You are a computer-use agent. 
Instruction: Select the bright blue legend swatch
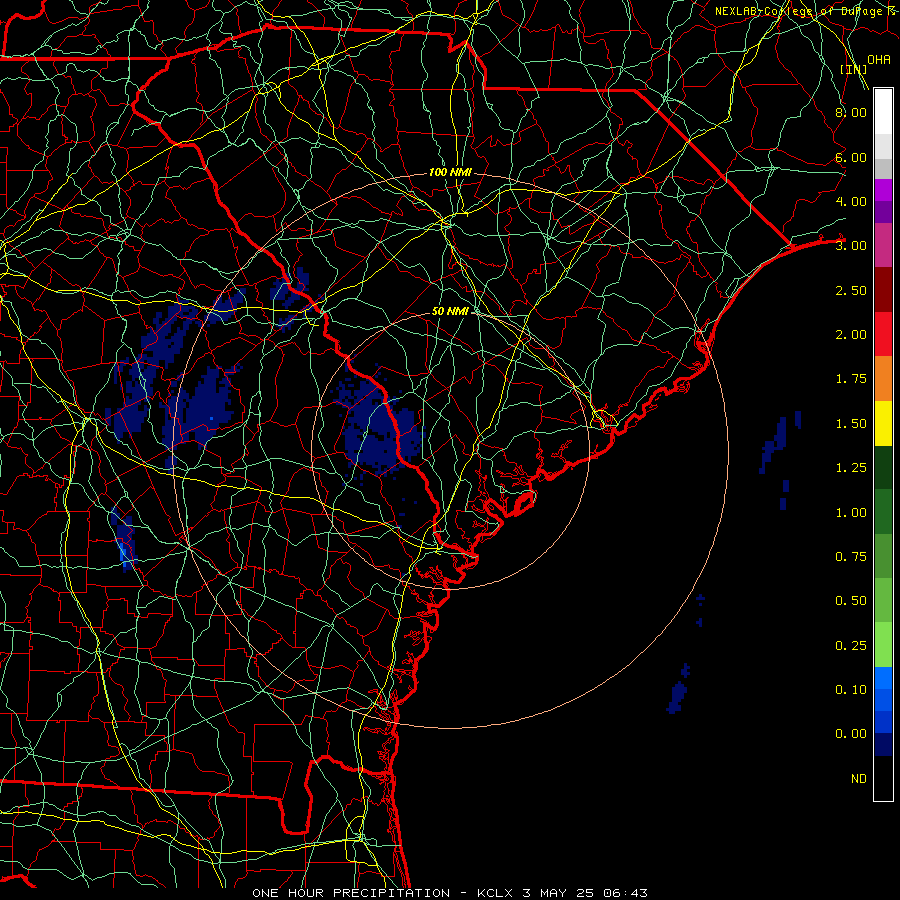[x=883, y=678]
